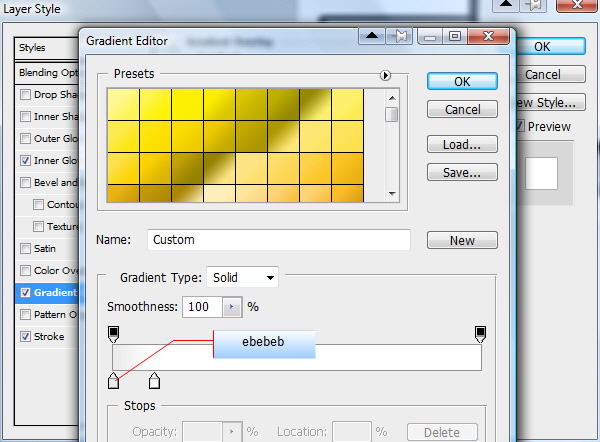600x442 pixels.
Task: Enable the Bevel and Emboss checkbox
Action: pos(25,183)
